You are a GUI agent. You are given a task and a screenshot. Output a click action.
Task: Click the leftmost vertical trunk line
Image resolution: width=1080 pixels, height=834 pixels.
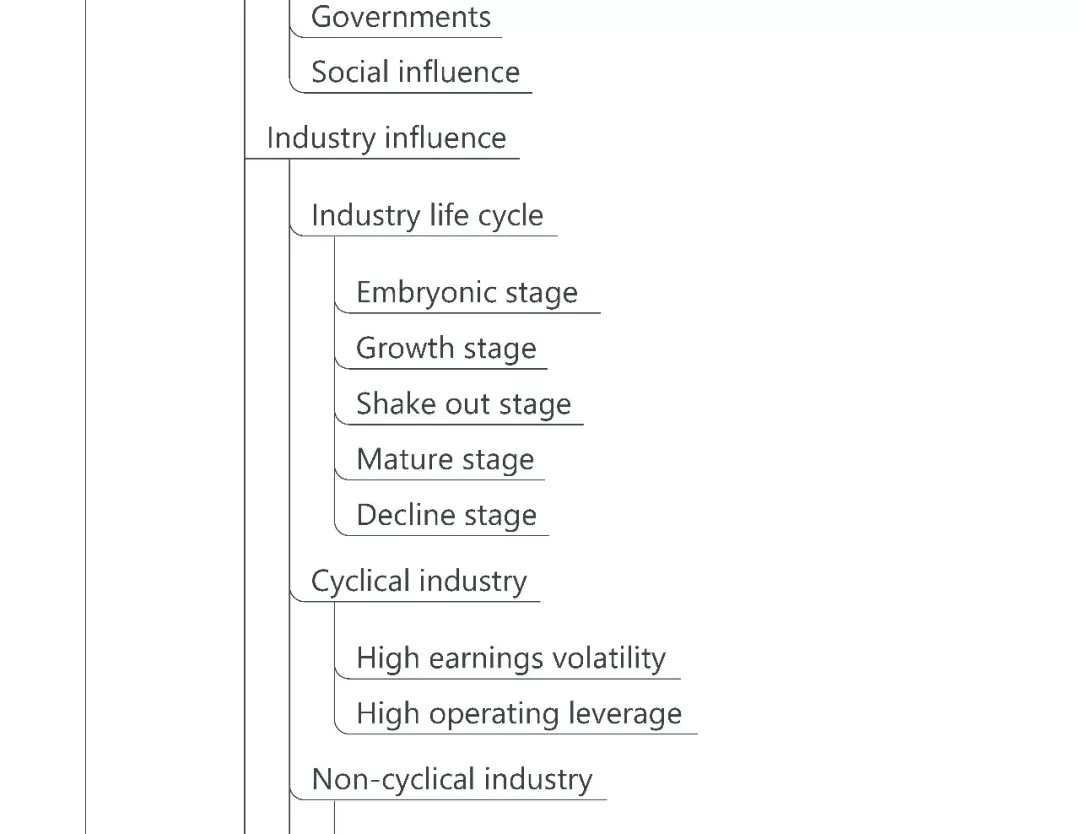click(x=86, y=400)
